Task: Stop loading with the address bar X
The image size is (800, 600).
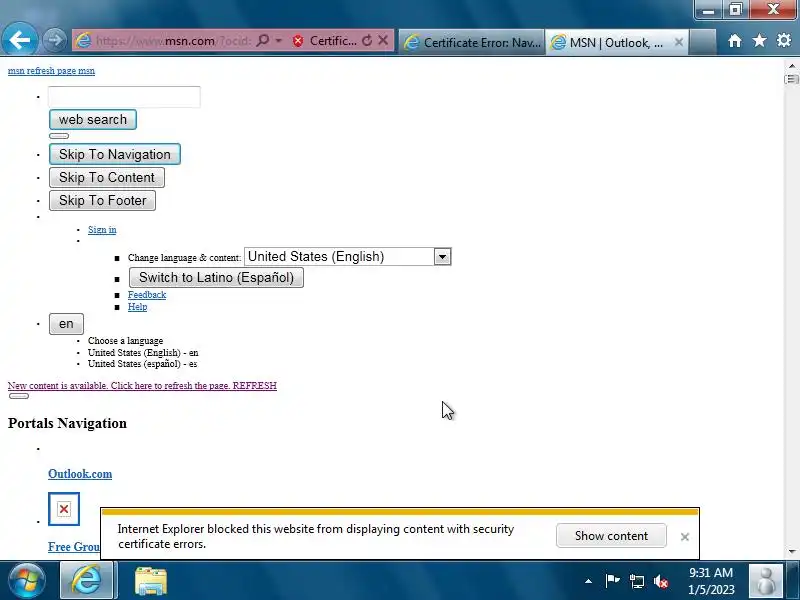Action: click(x=383, y=40)
